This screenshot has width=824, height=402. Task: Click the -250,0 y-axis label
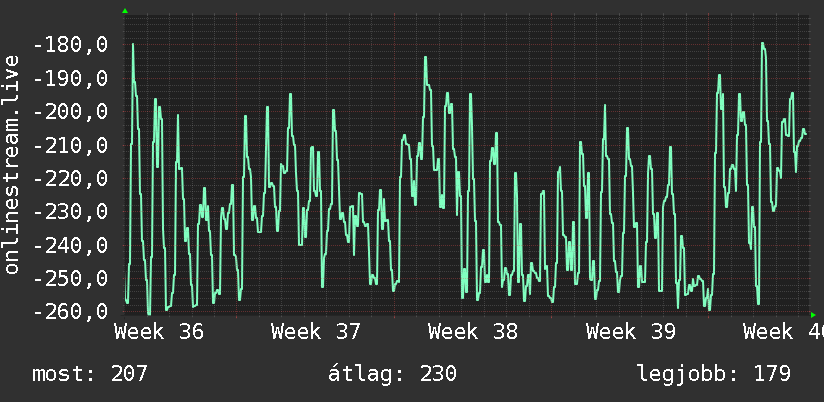(x=70, y=279)
